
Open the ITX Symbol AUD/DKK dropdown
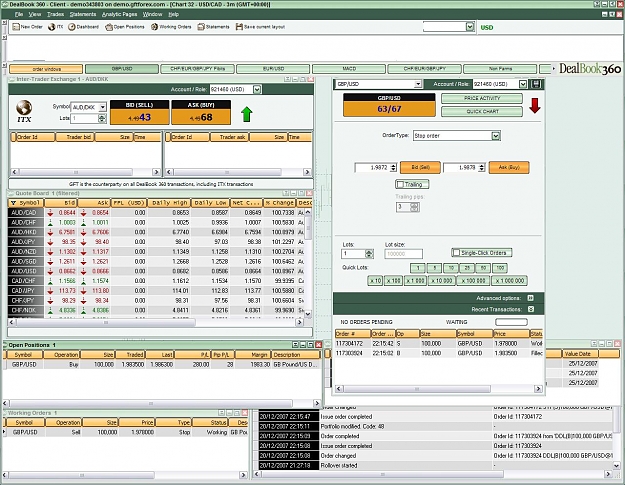click(102, 107)
